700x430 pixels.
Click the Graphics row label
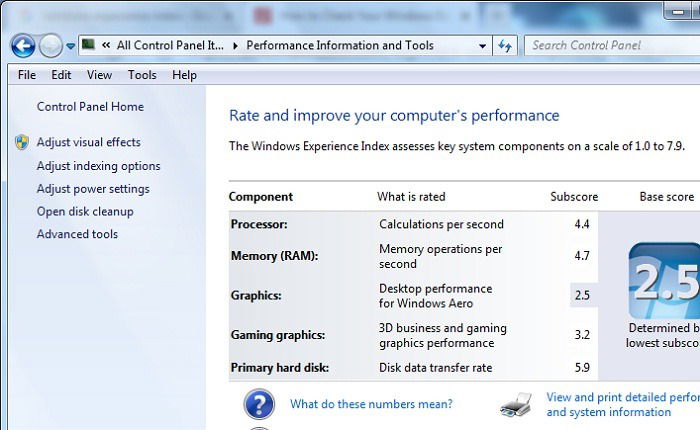tap(256, 295)
